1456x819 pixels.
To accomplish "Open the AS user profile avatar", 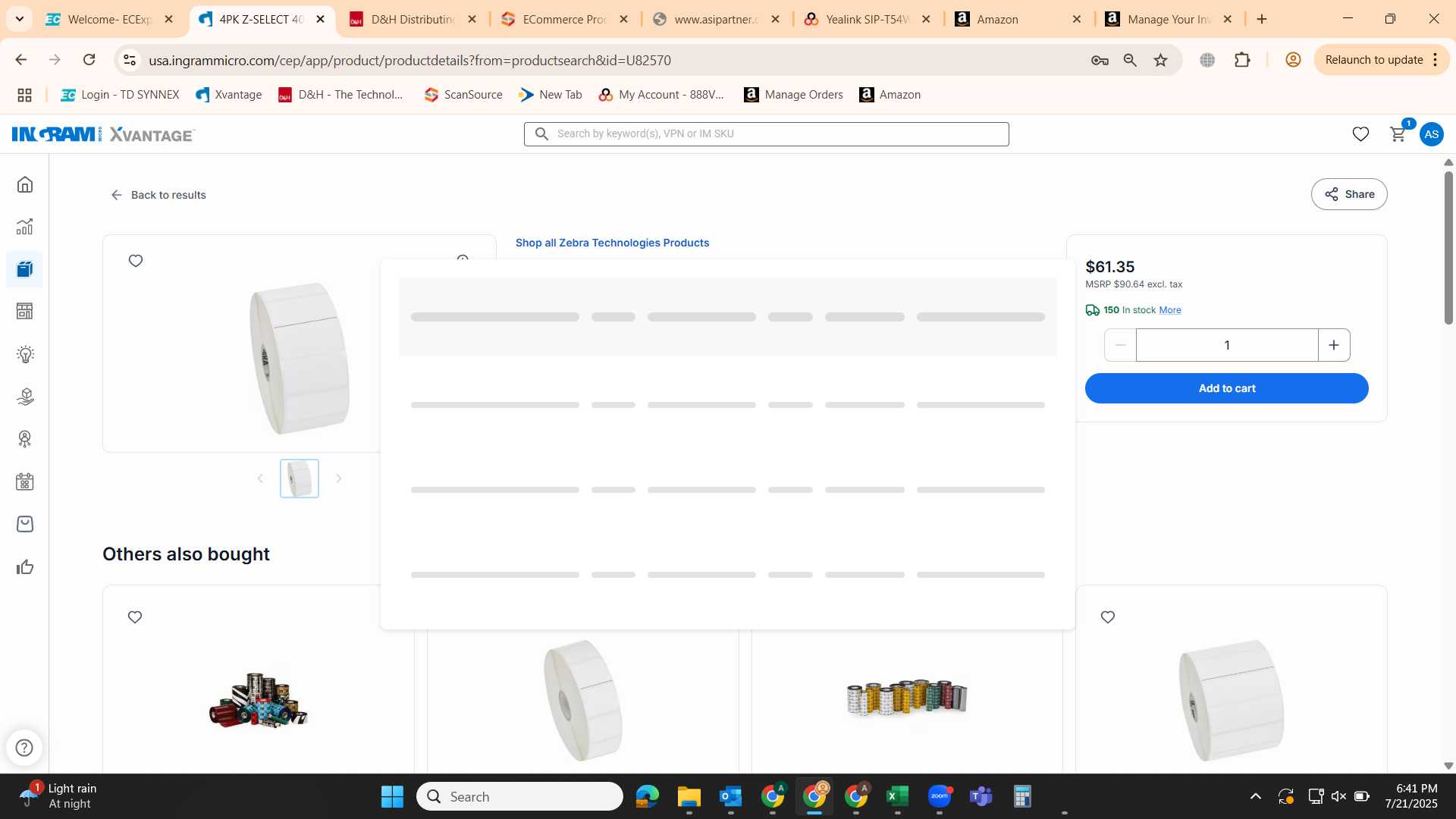I will 1432,134.
